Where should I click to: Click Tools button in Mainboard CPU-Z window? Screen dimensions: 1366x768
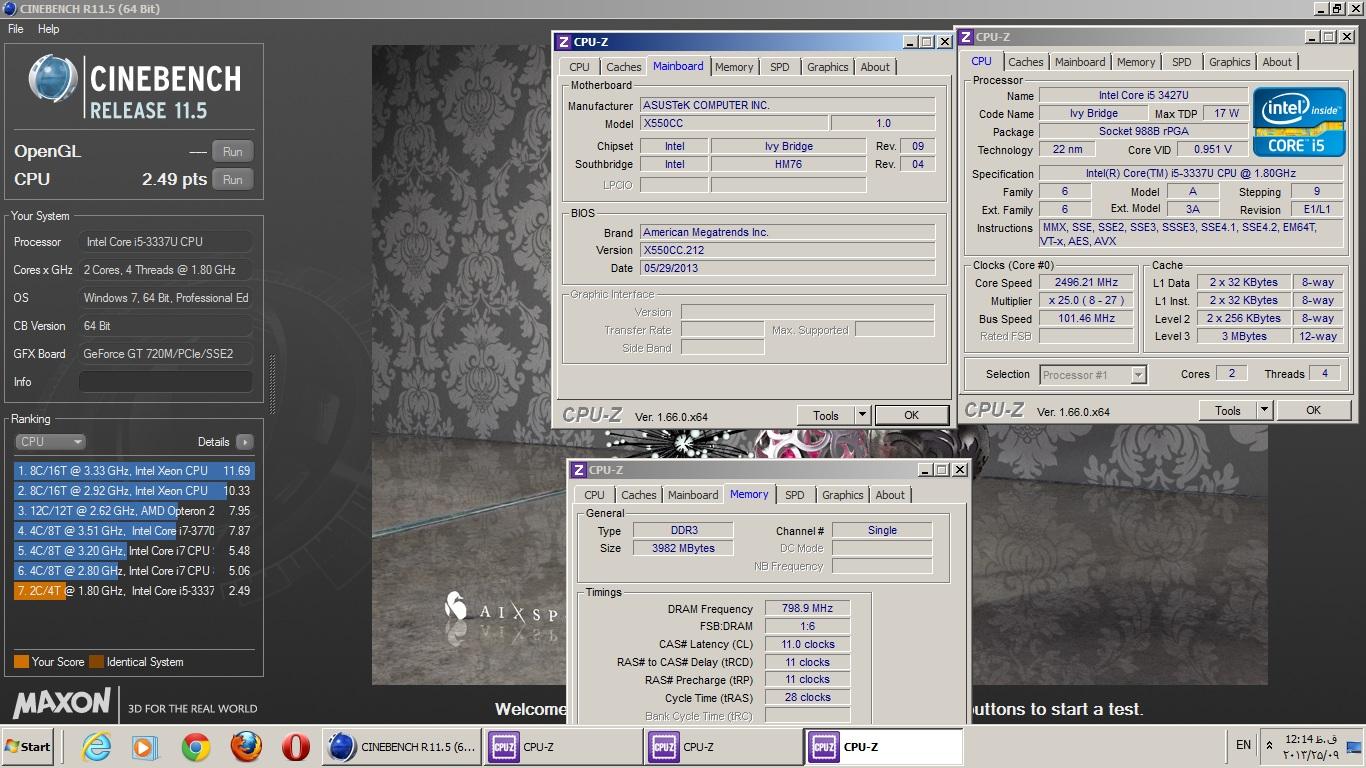pos(826,415)
